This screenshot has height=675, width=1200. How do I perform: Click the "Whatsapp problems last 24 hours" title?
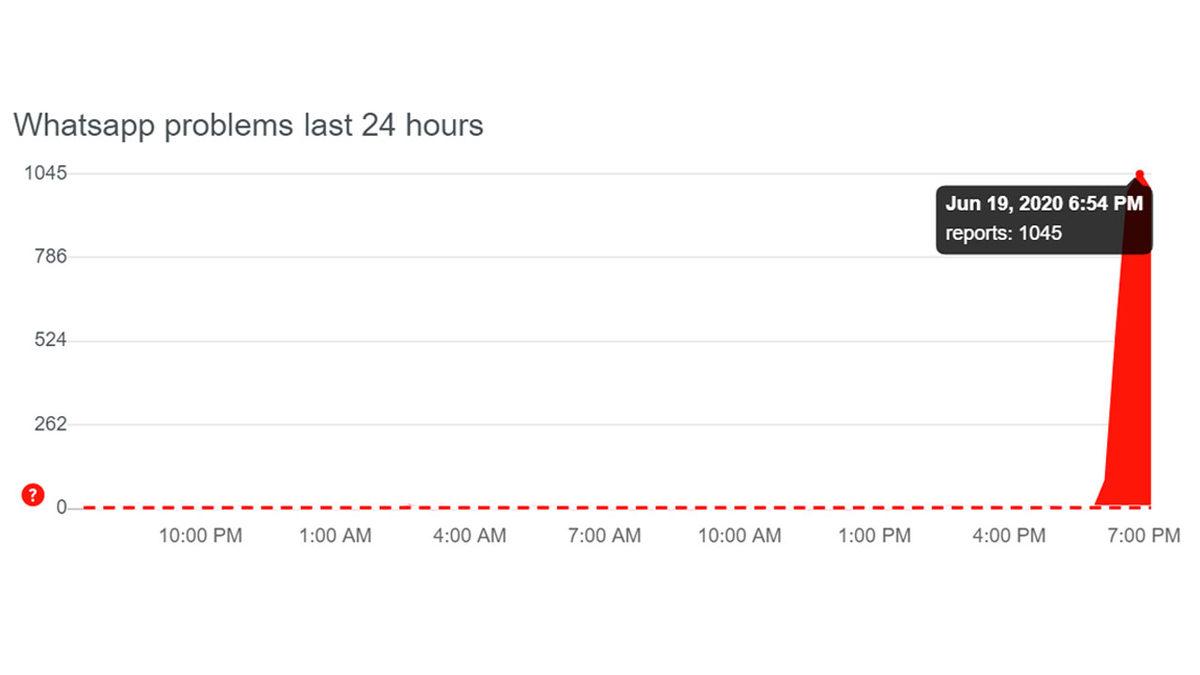click(x=248, y=125)
